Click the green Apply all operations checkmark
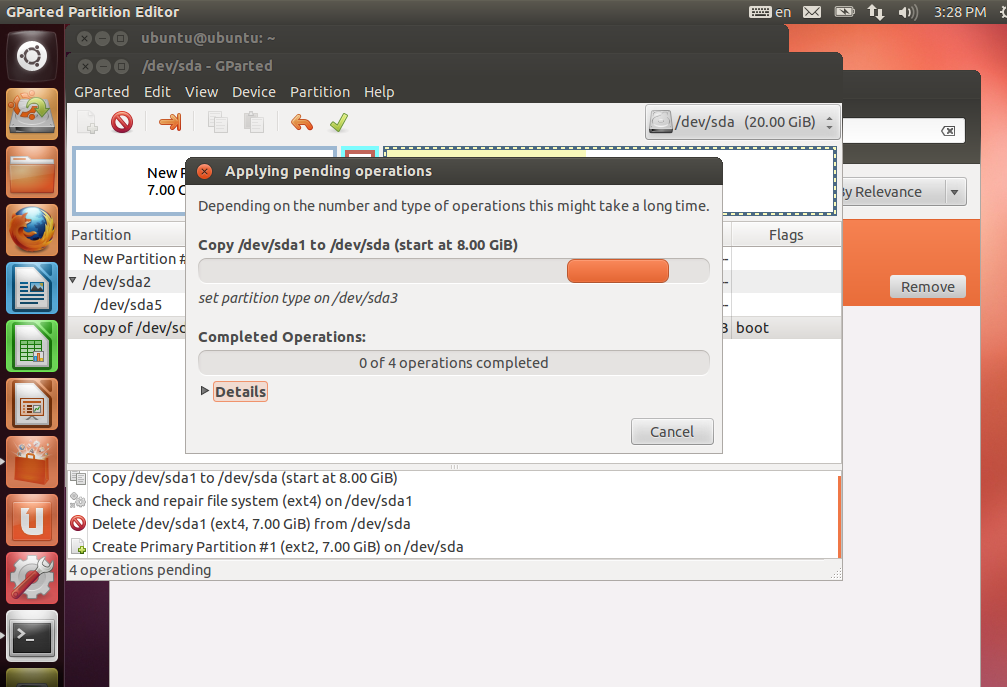The width and height of the screenshot is (1007, 687). click(338, 122)
